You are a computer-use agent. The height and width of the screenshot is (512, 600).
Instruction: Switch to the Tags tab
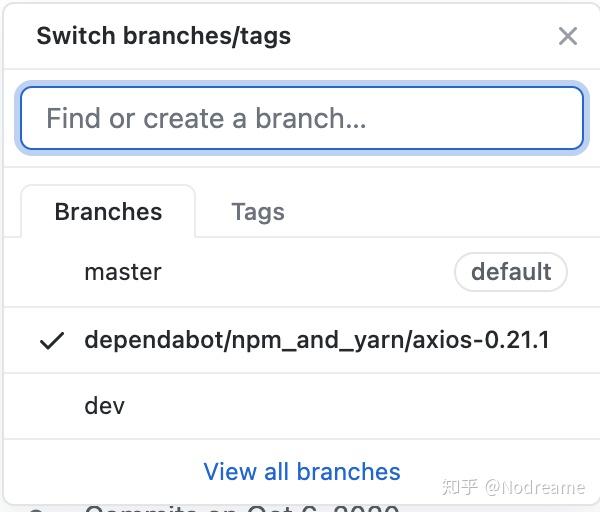(x=258, y=212)
